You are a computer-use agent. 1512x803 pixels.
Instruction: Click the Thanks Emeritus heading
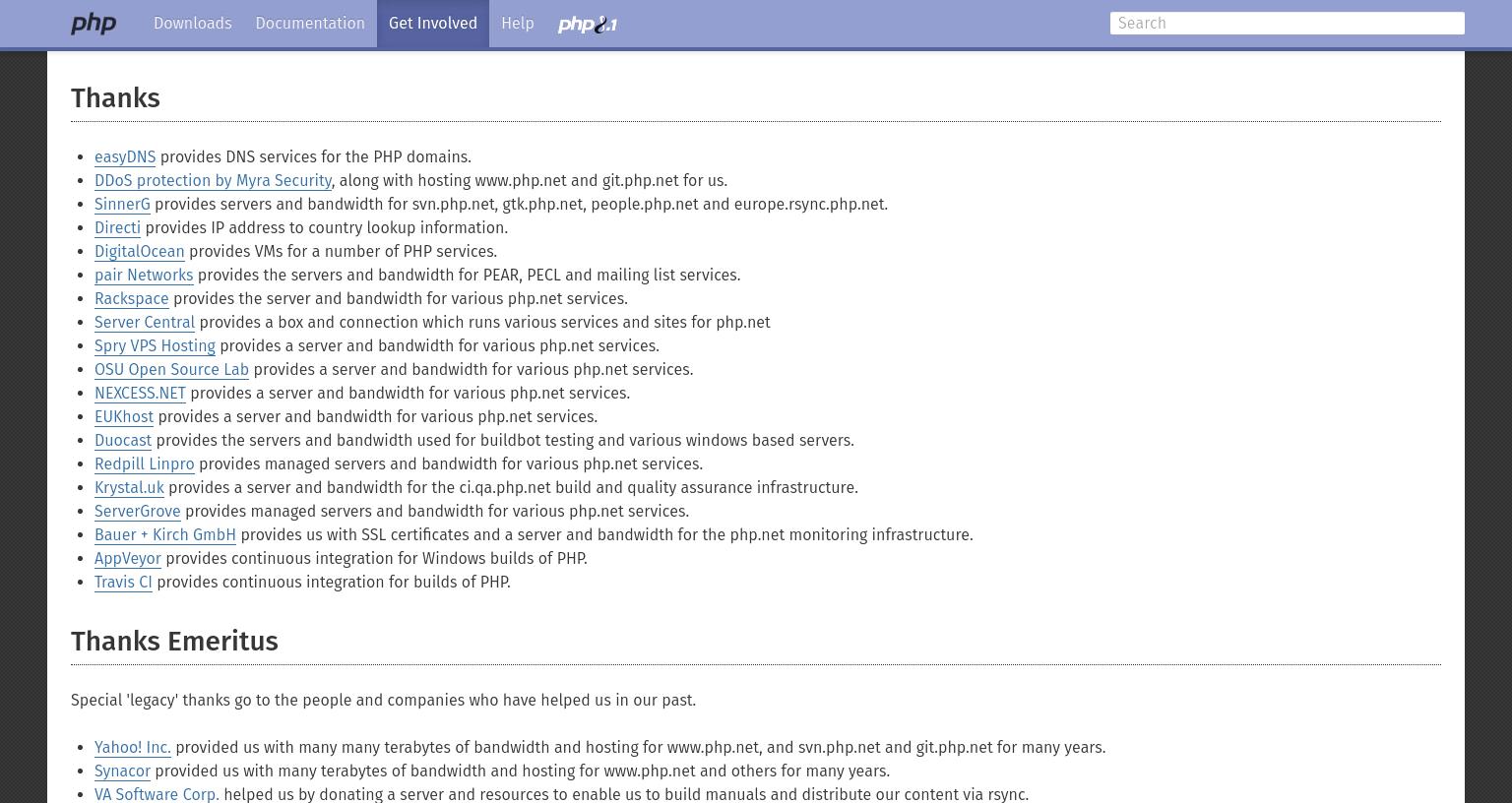(174, 642)
